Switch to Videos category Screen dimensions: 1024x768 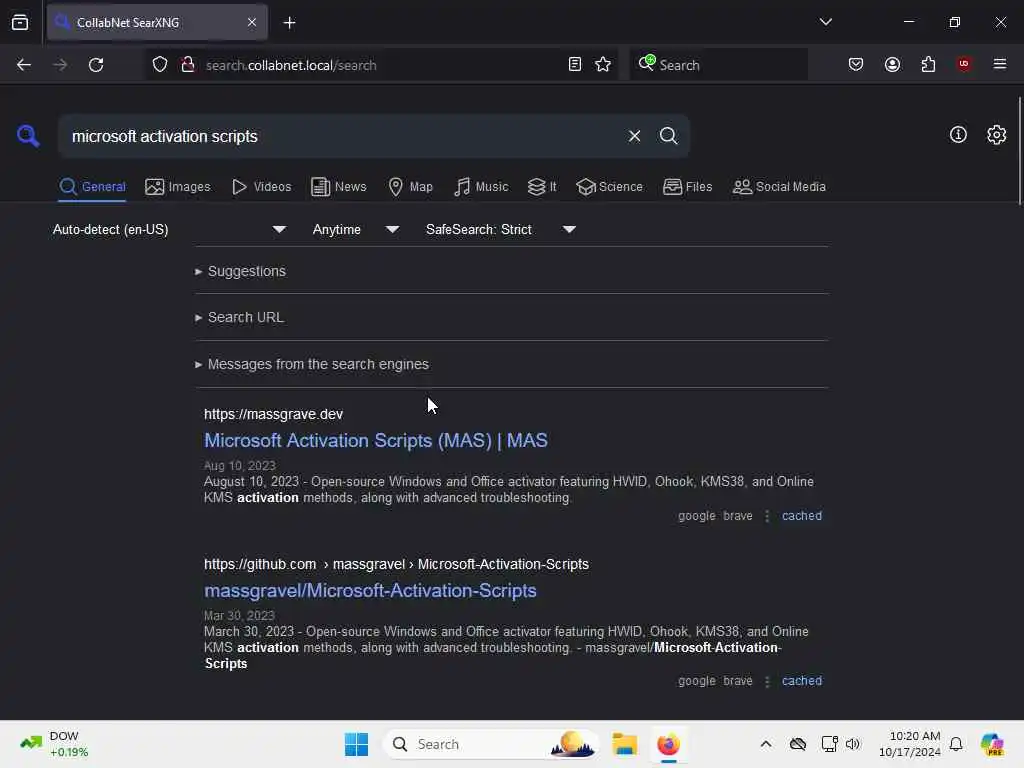261,187
